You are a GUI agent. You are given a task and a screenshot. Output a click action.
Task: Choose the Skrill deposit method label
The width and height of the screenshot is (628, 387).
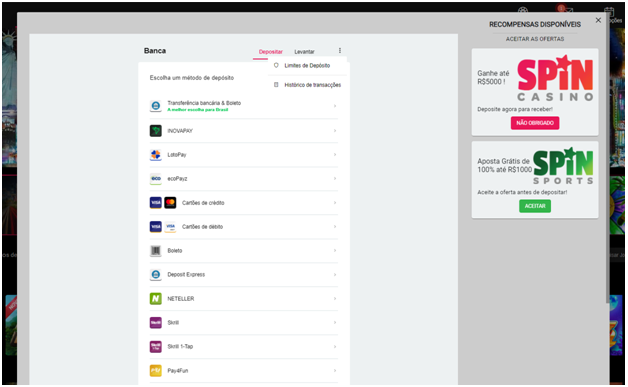173,322
